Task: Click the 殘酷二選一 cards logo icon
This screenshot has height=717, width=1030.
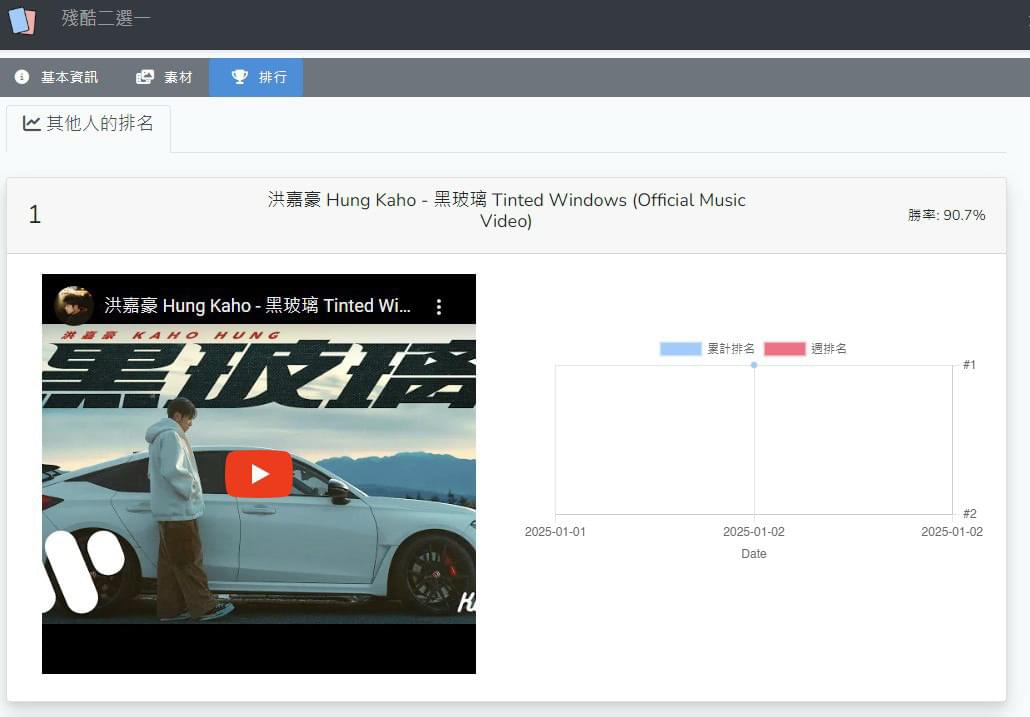Action: 22,20
